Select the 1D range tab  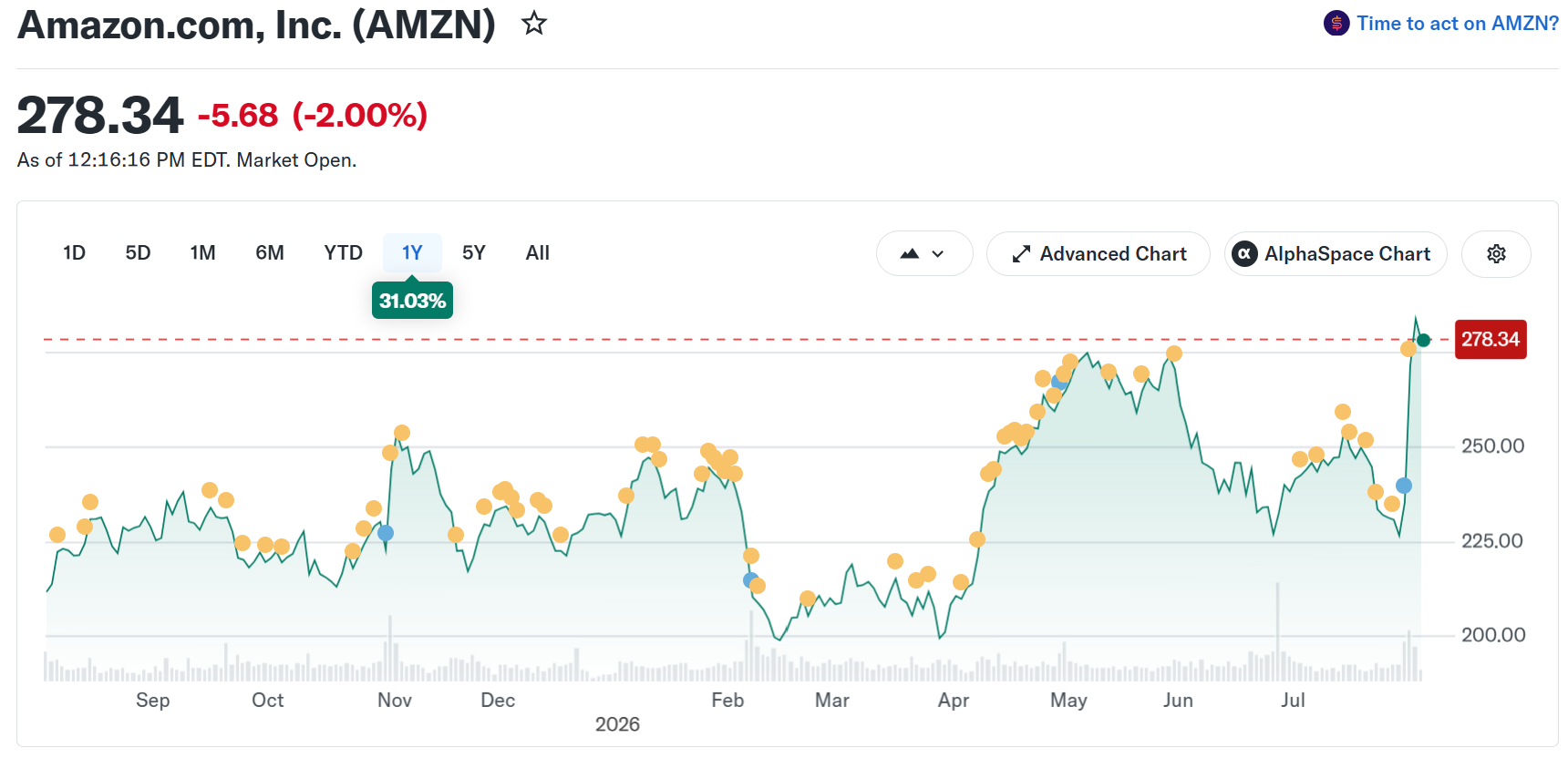[x=74, y=253]
